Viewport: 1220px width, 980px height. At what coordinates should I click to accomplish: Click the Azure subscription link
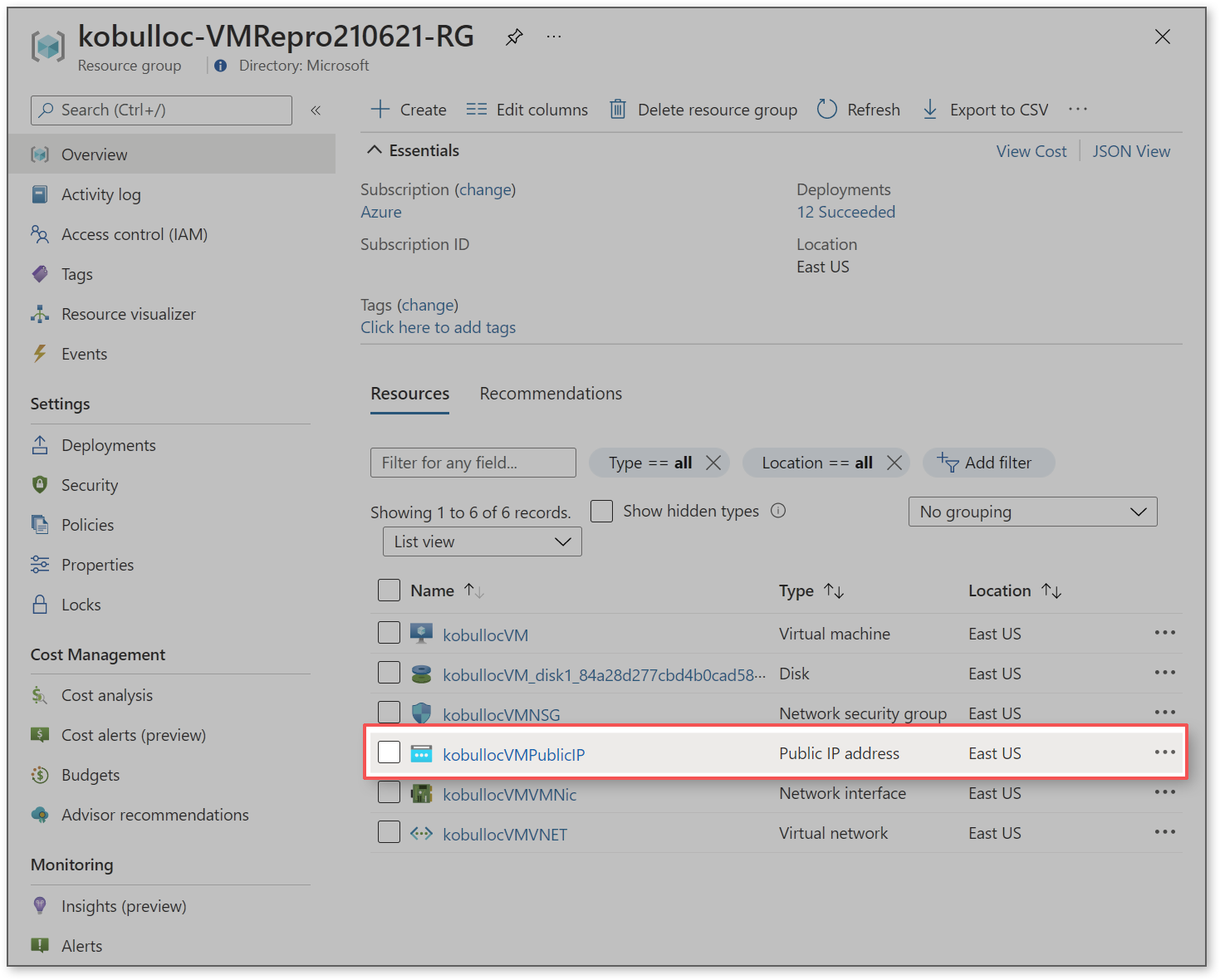381,212
